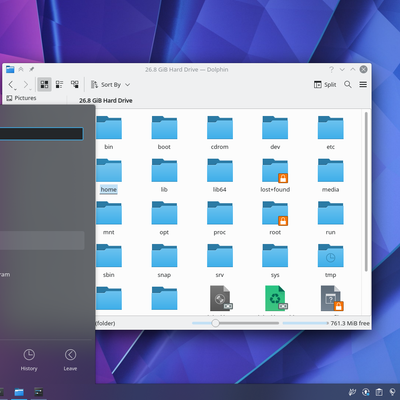
Task: Select Pictures in the Places panel
Action: tap(22, 98)
